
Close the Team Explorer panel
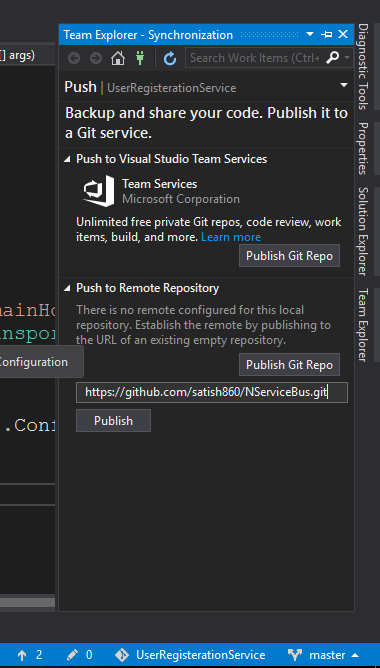pyautogui.click(x=343, y=34)
